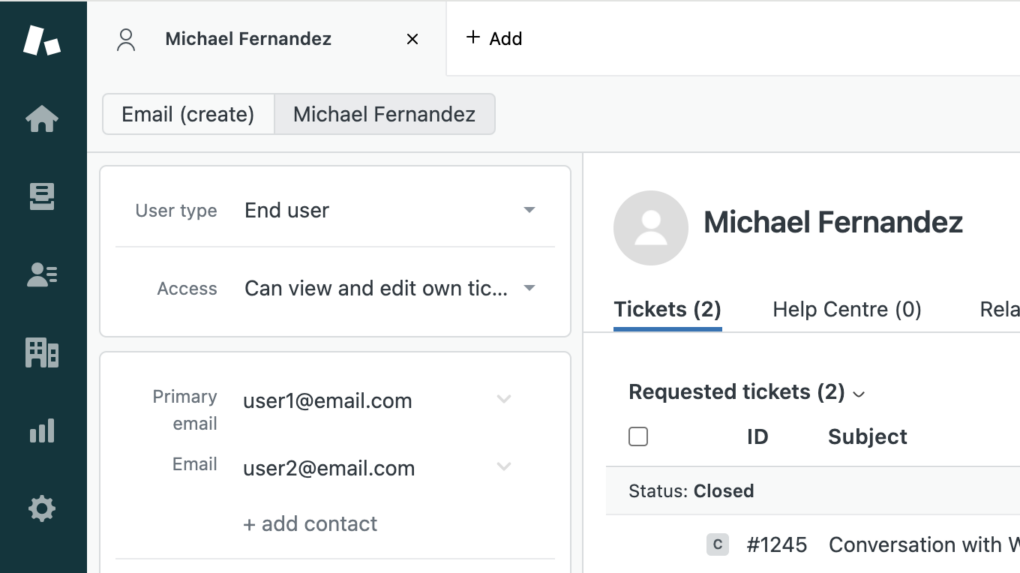Image resolution: width=1020 pixels, height=573 pixels.
Task: Click the Email (create) breadcrumb button
Action: pos(188,115)
